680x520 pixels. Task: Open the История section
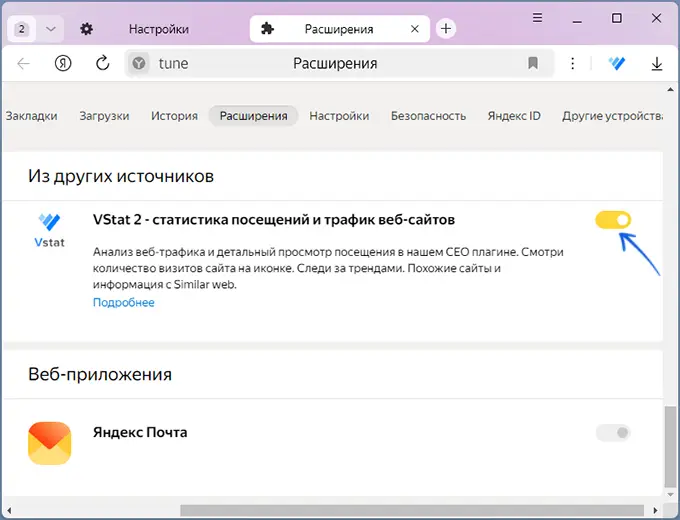[174, 116]
